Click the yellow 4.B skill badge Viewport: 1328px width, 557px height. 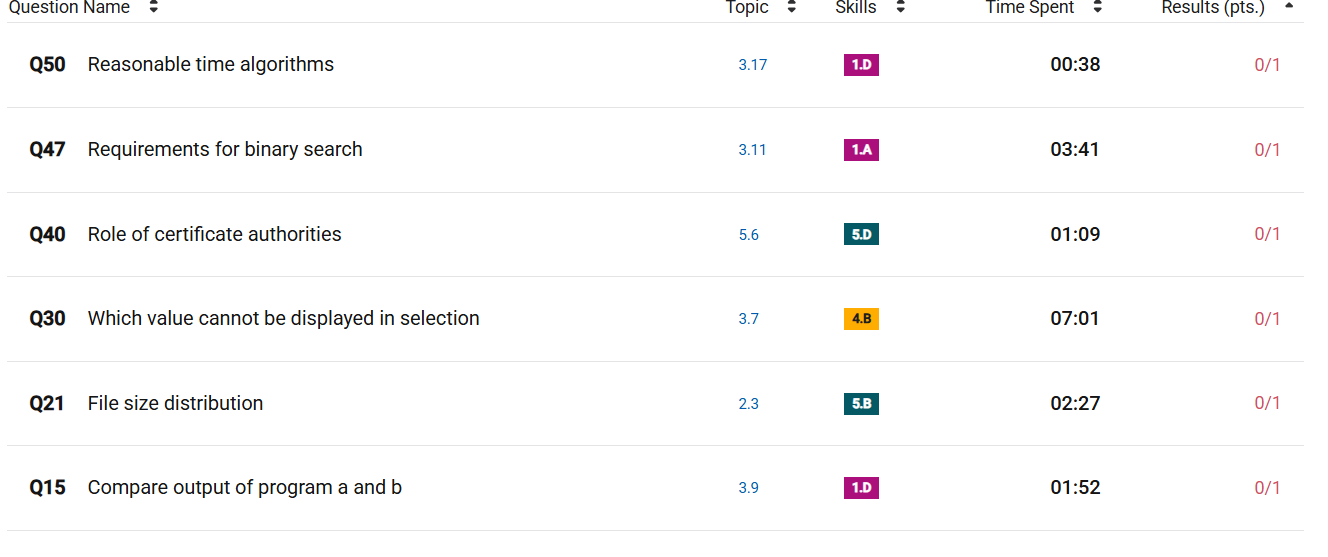pyautogui.click(x=861, y=319)
